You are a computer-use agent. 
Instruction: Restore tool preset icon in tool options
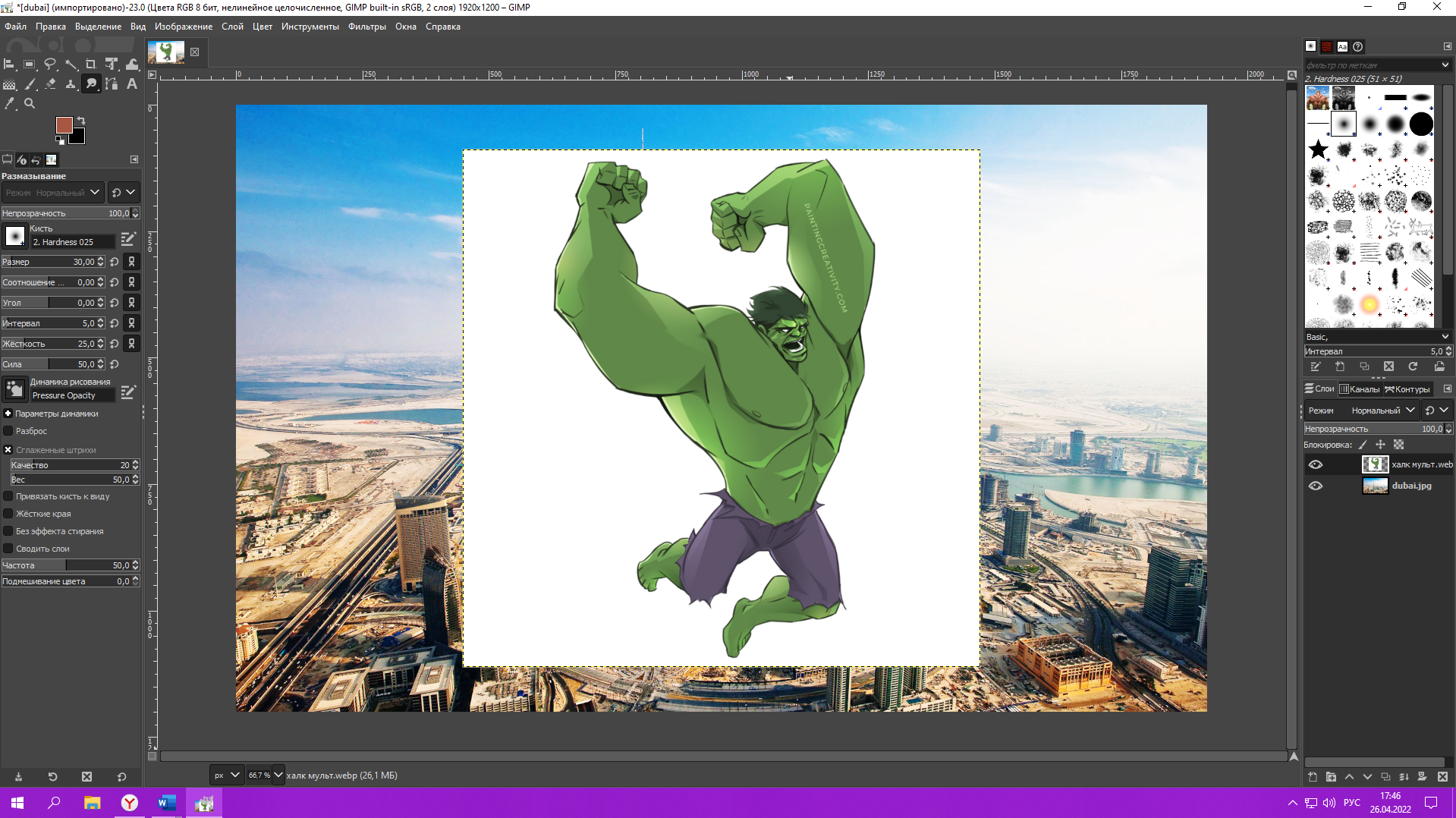pyautogui.click(x=52, y=777)
